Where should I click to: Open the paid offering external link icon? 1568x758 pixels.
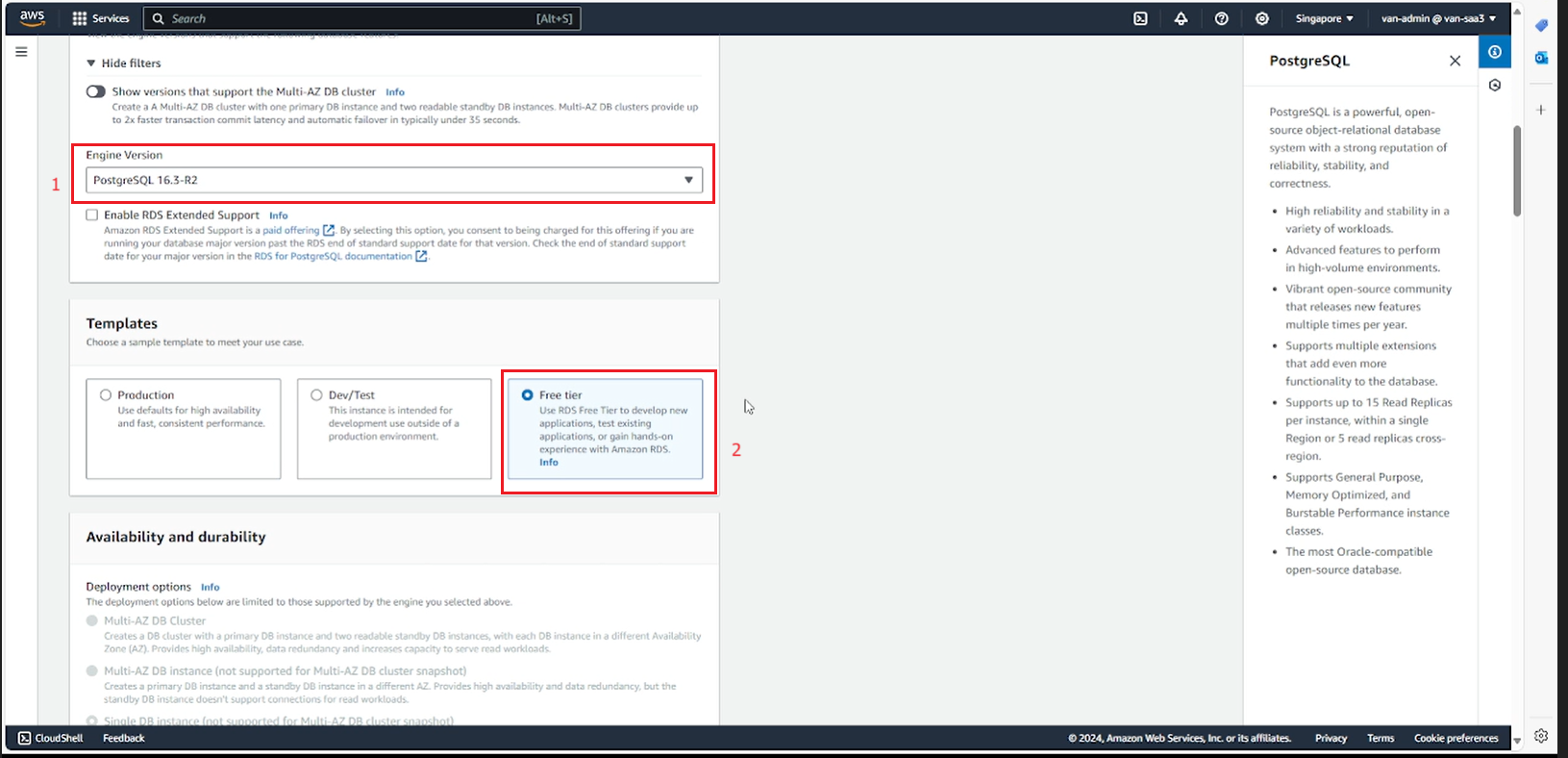329,230
